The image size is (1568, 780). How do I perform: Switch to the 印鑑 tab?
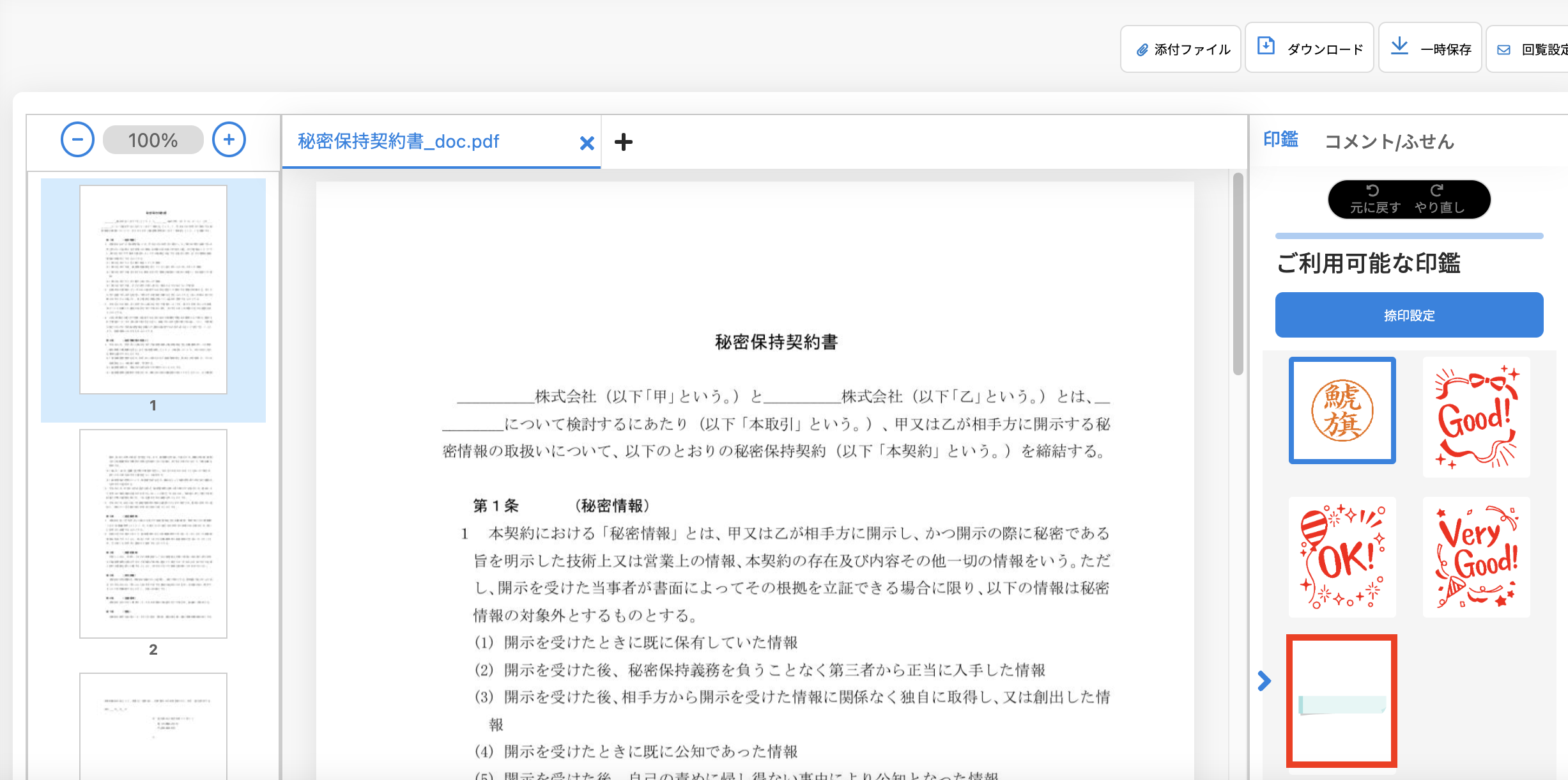pyautogui.click(x=1280, y=140)
